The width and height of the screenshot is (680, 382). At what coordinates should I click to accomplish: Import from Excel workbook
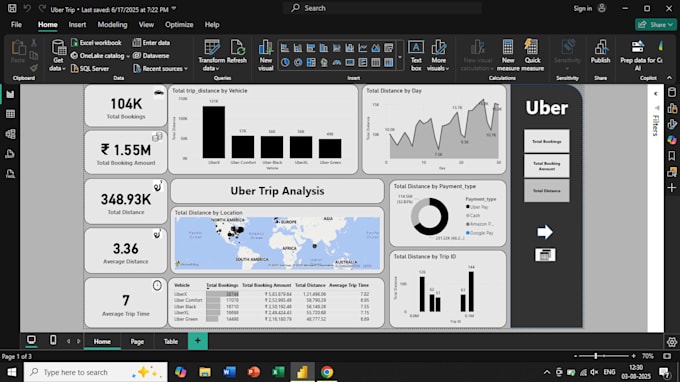[x=96, y=42]
